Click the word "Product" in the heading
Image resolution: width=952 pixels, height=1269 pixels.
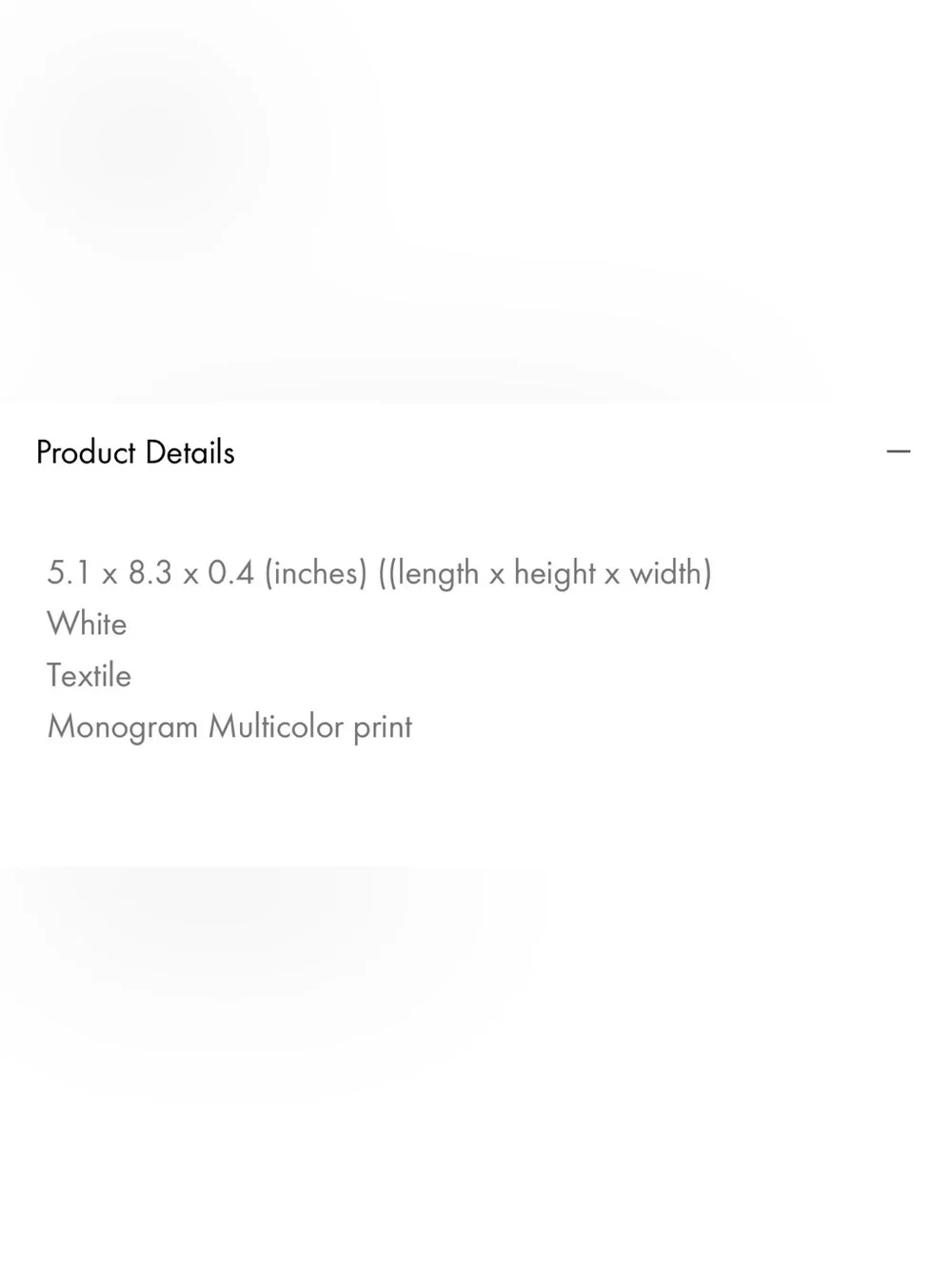click(86, 452)
